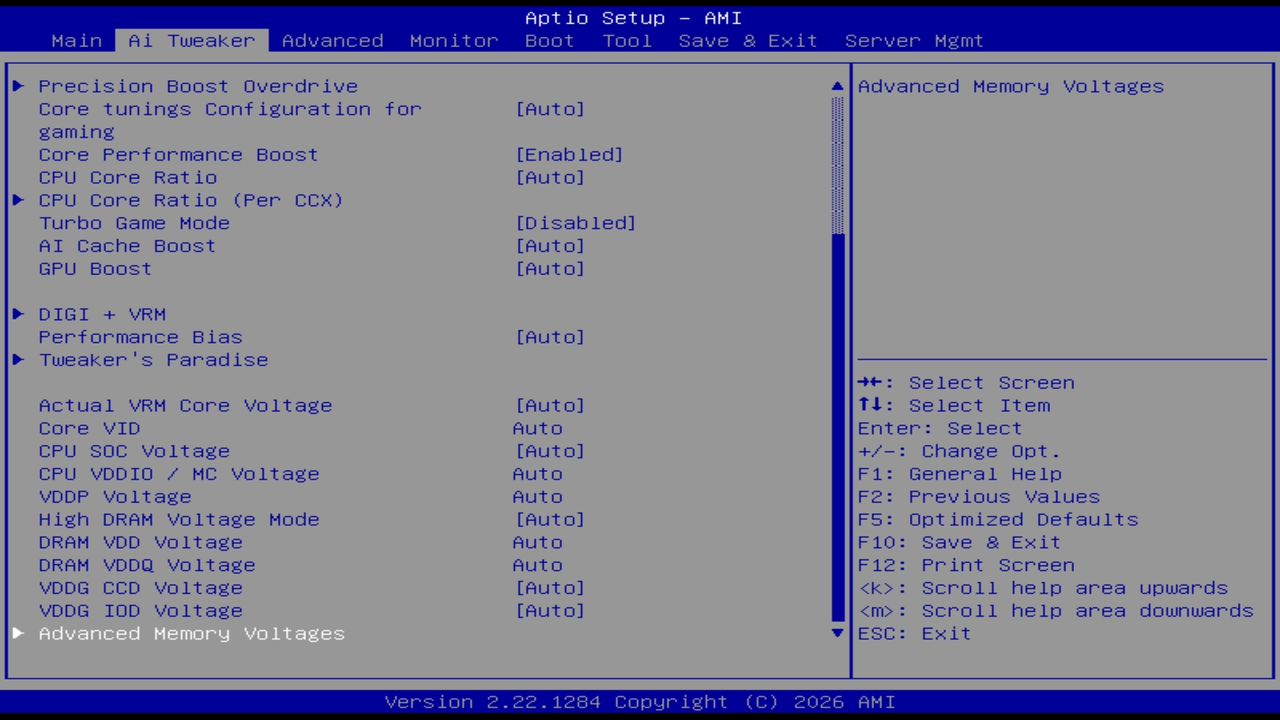Edit the DRAM VDDQ Voltage field
Screen dimensions: 1280x720
pos(538,565)
